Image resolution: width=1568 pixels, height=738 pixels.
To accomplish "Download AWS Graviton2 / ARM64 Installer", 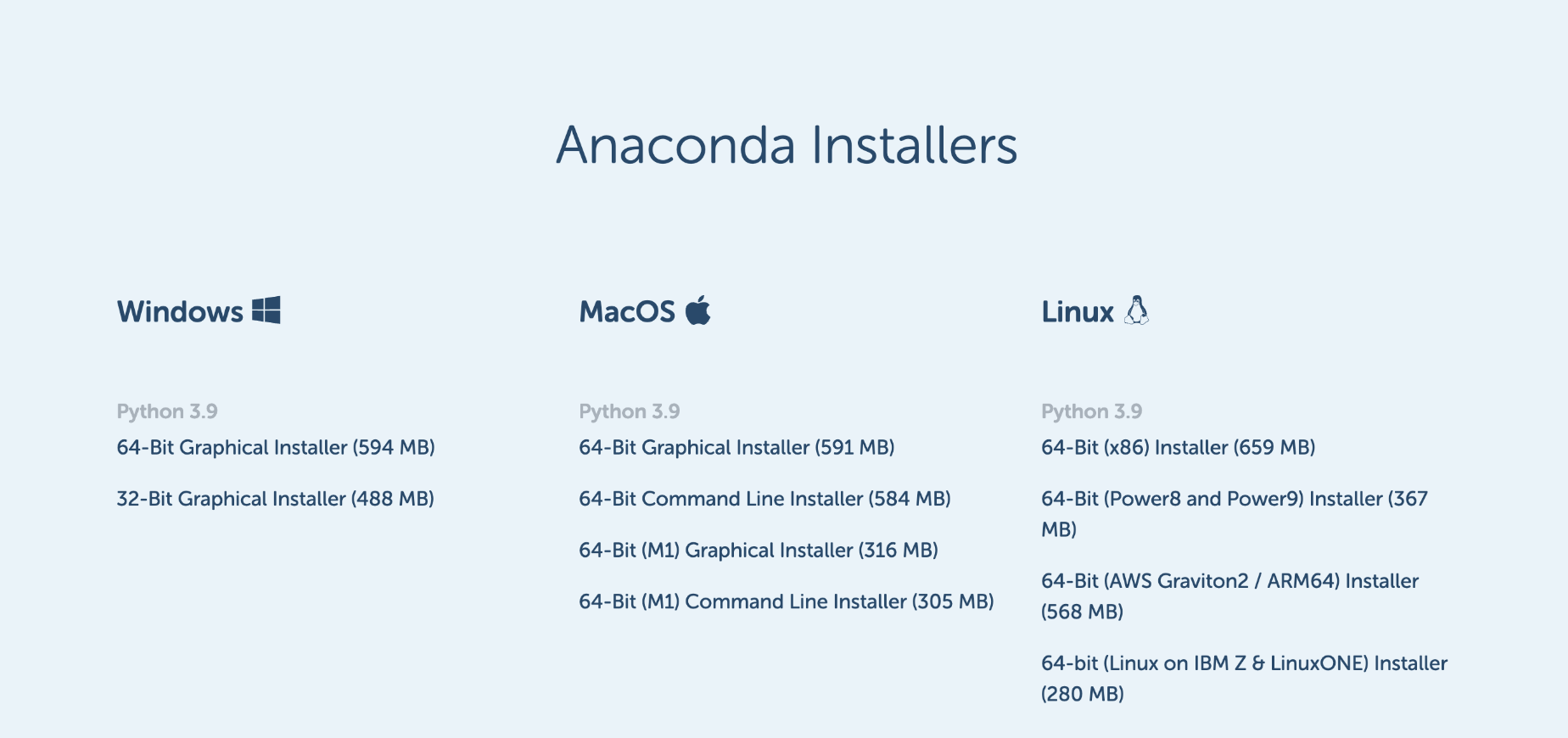I will (1229, 582).
